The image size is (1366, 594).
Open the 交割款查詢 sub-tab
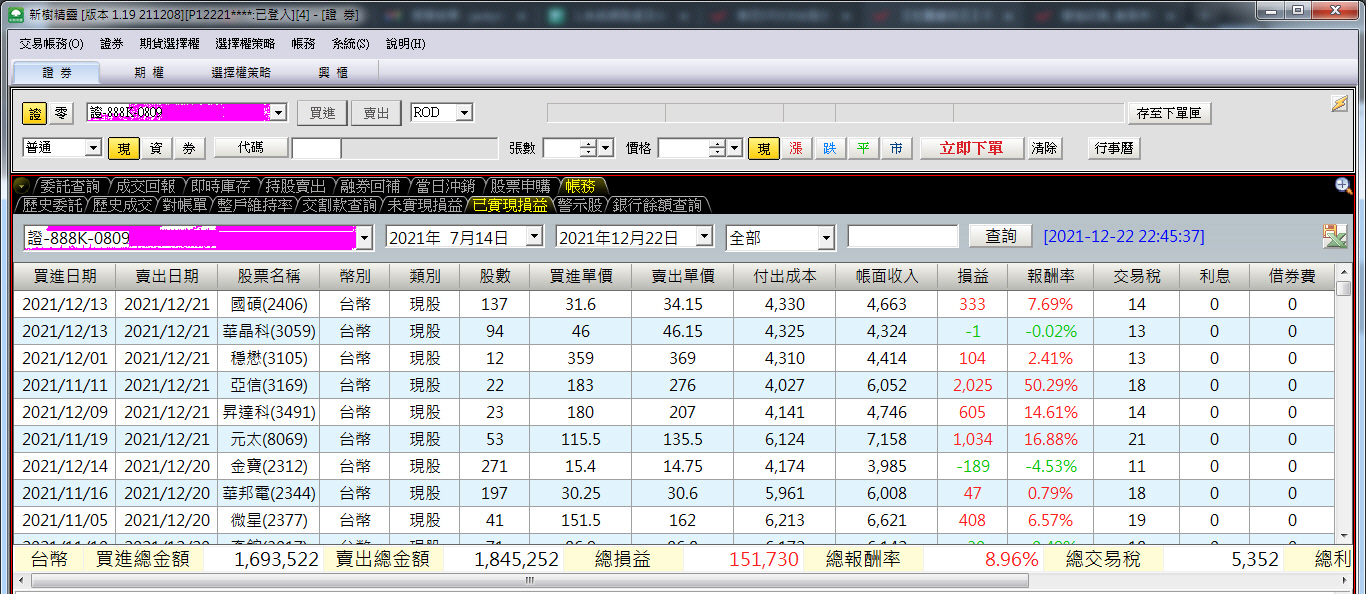[341, 205]
